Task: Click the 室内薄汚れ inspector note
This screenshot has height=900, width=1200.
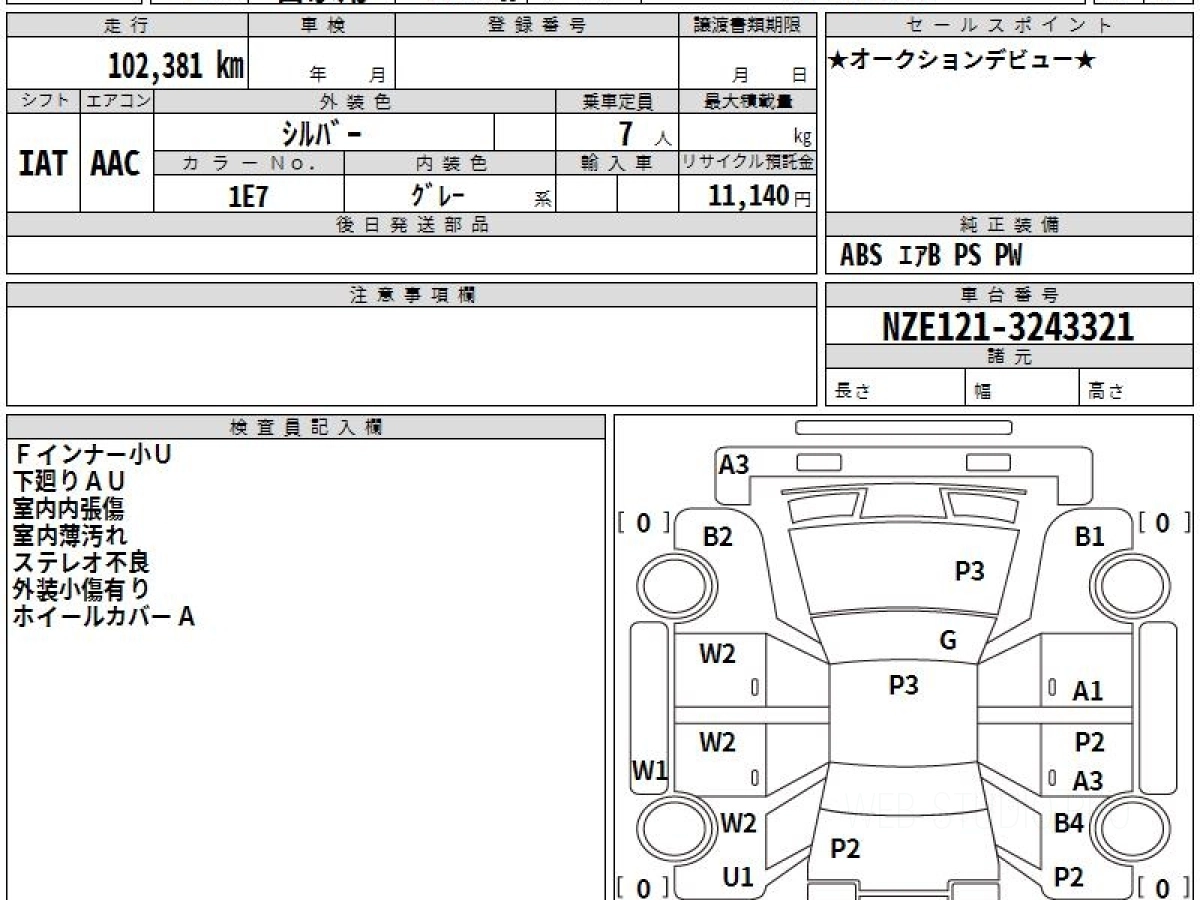Action: click(70, 536)
